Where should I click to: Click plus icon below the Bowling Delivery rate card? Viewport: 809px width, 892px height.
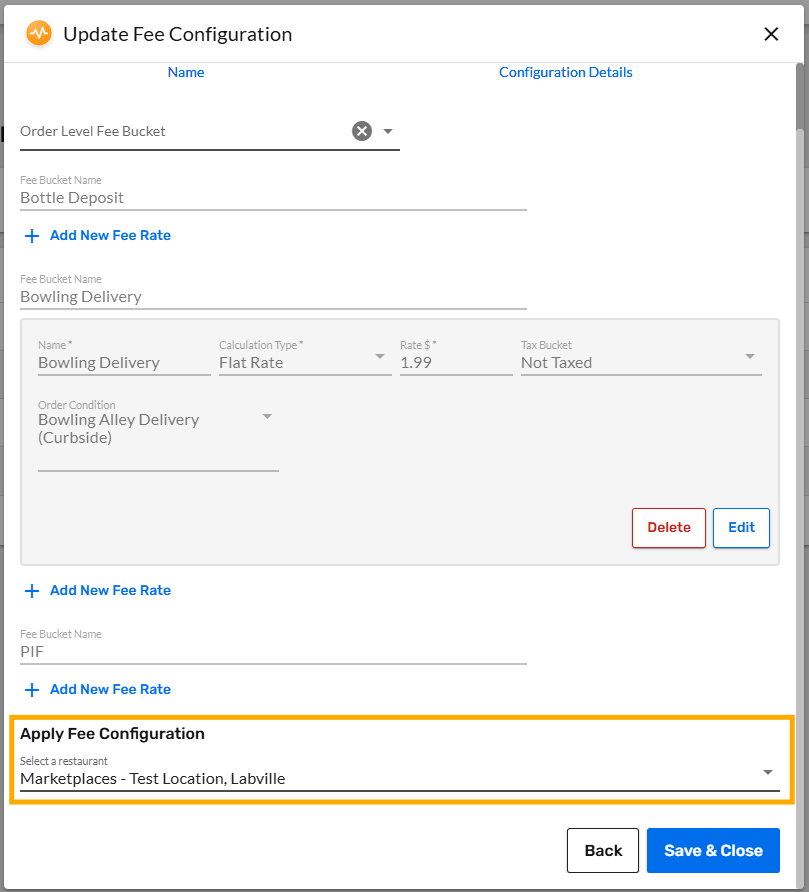point(32,590)
